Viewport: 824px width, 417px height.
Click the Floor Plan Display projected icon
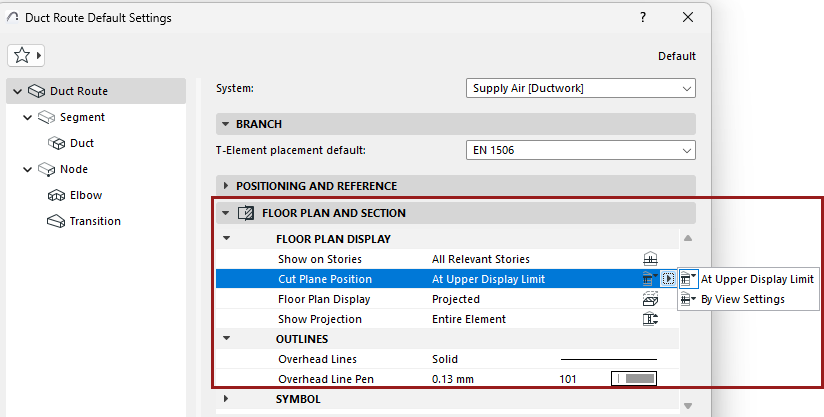[651, 299]
